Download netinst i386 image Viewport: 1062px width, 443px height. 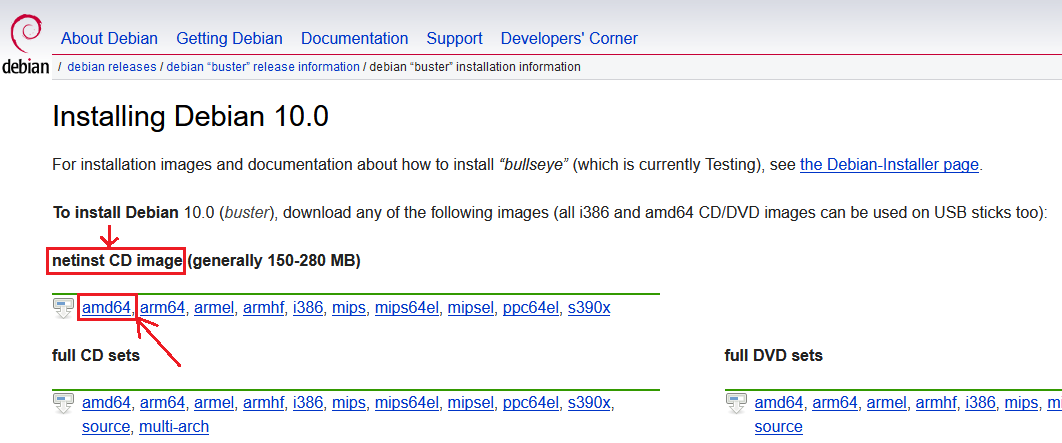(308, 308)
